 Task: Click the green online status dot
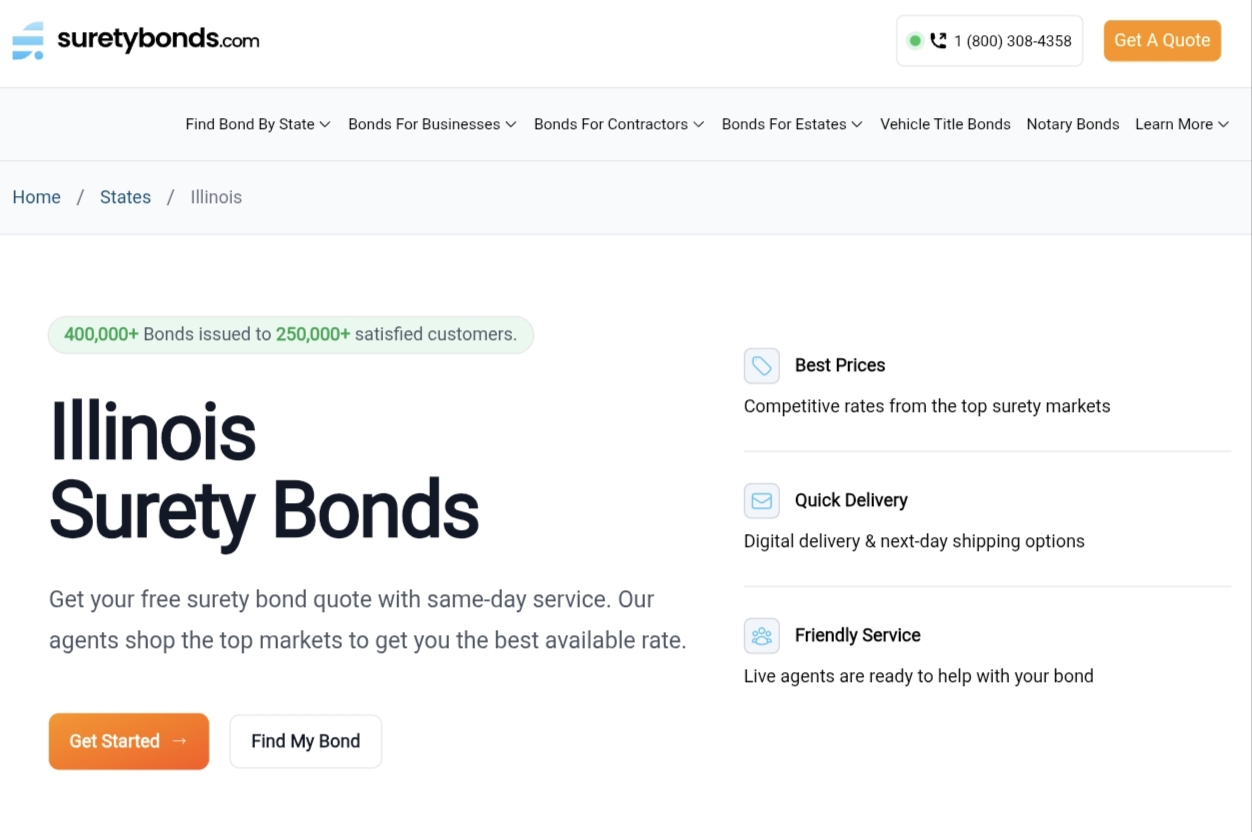click(x=914, y=41)
